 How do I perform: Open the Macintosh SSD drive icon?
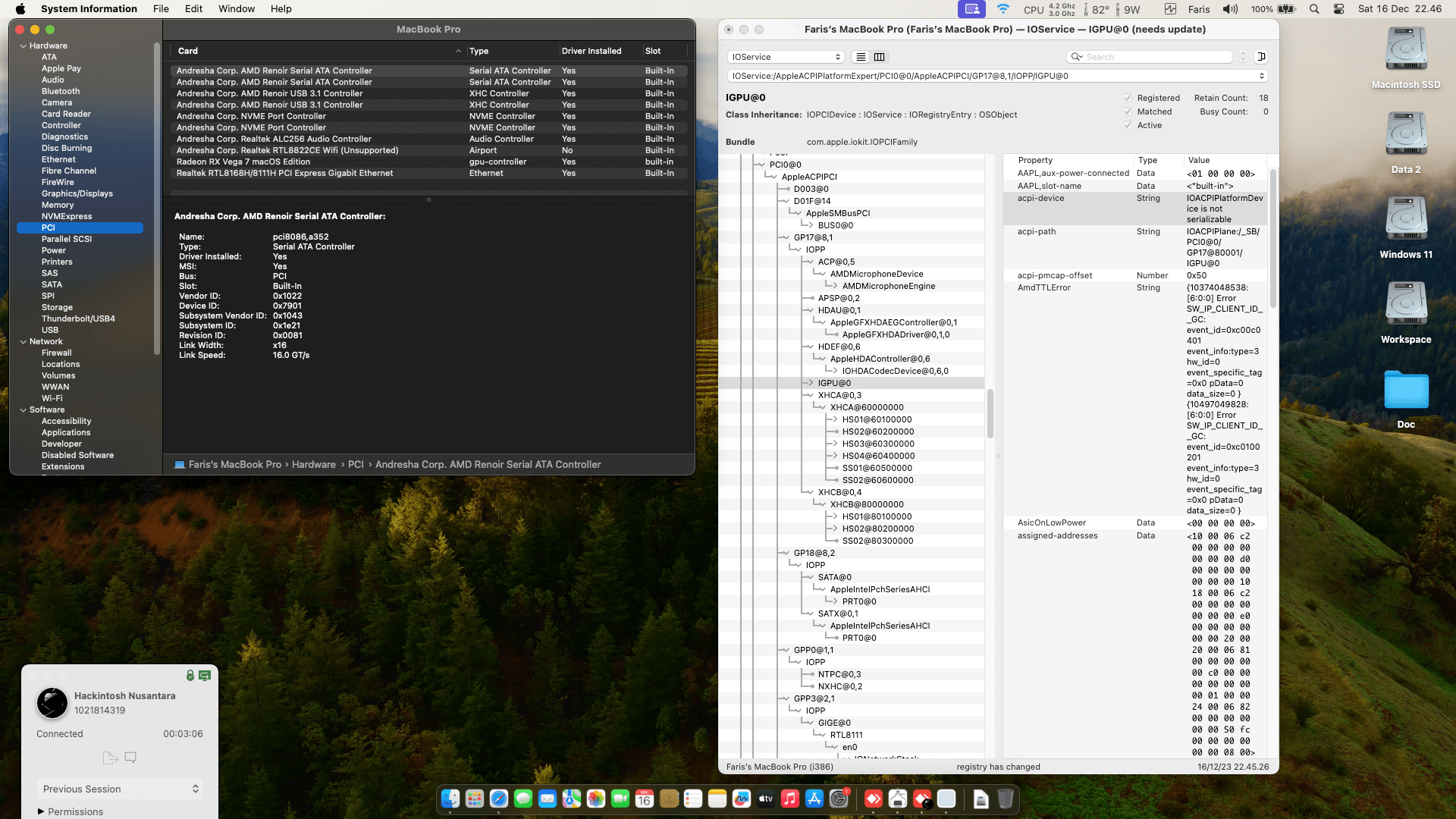(1406, 50)
